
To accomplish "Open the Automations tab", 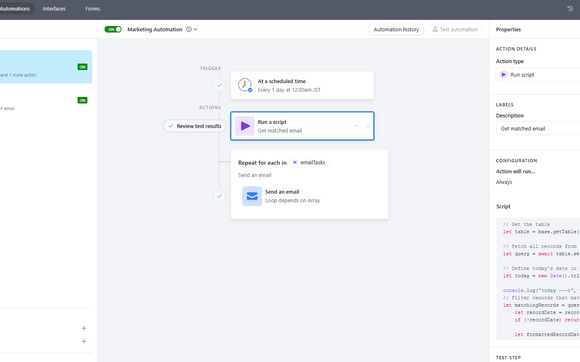I will pos(16,9).
